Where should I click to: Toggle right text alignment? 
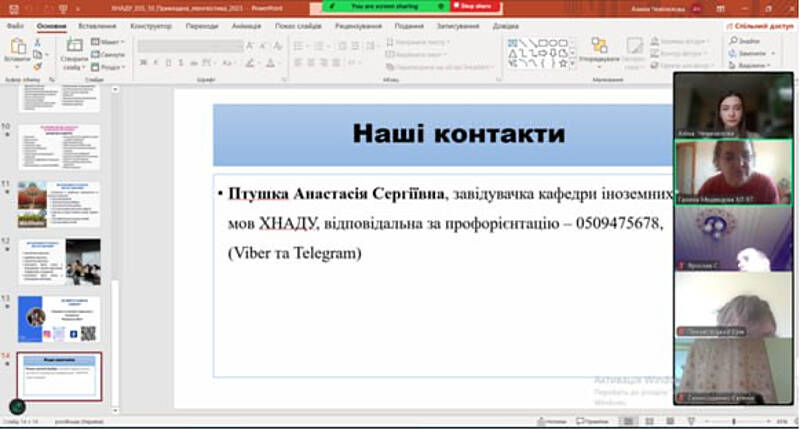(x=323, y=63)
